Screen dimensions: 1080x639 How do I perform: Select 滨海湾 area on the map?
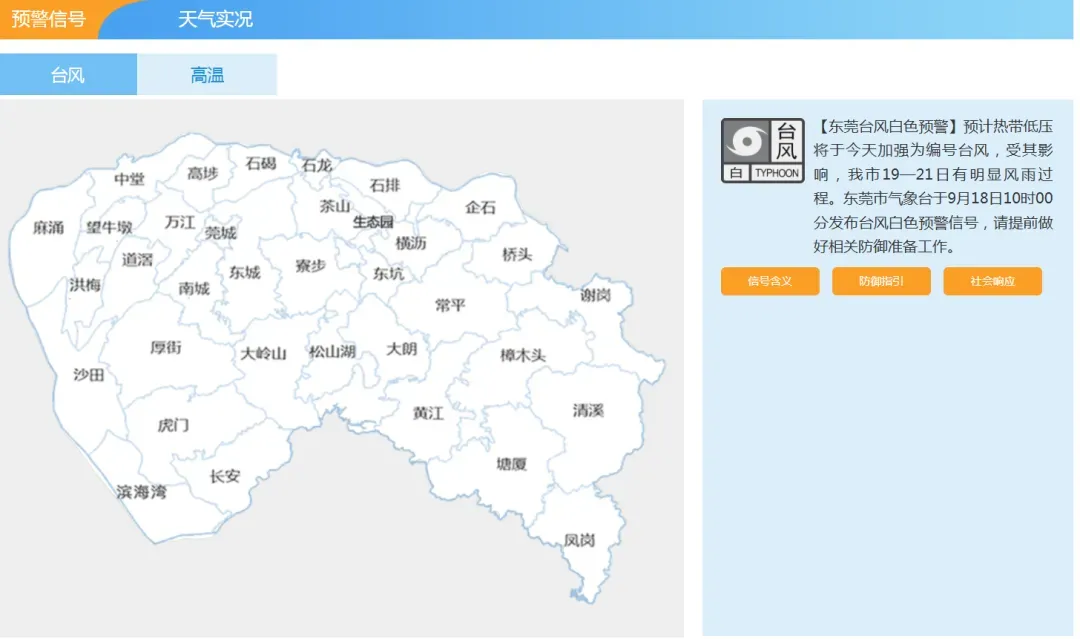click(x=141, y=492)
